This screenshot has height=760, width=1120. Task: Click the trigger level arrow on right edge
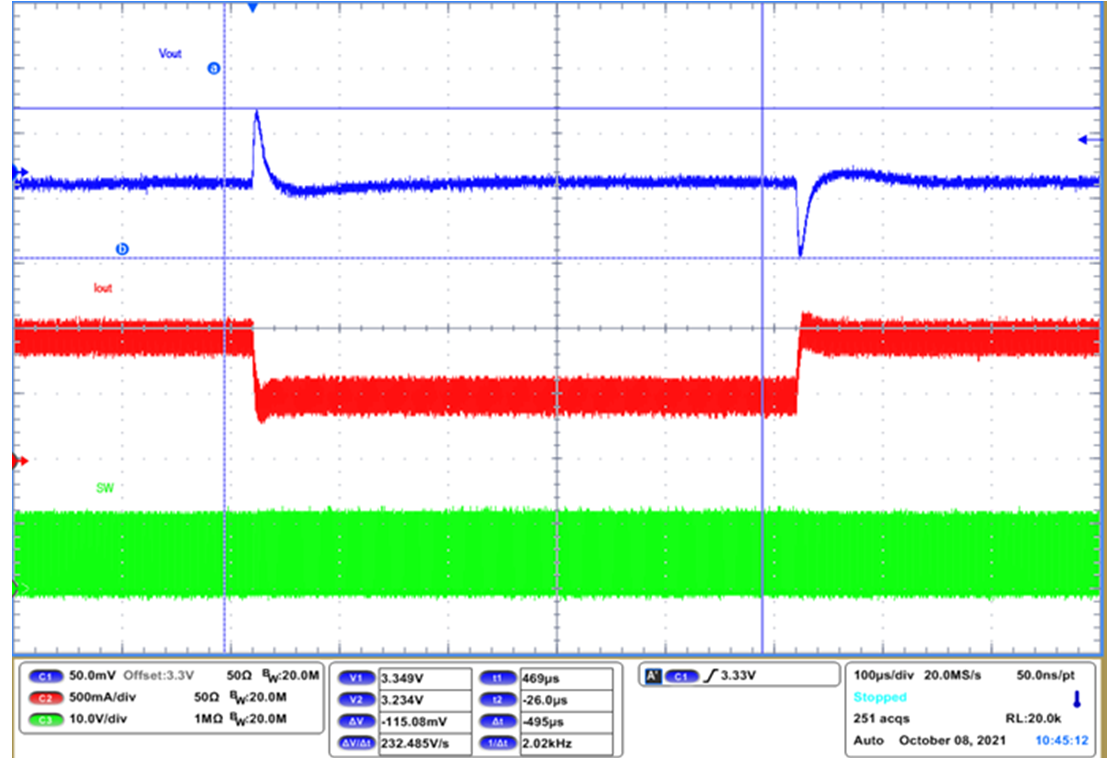[x=1083, y=140]
